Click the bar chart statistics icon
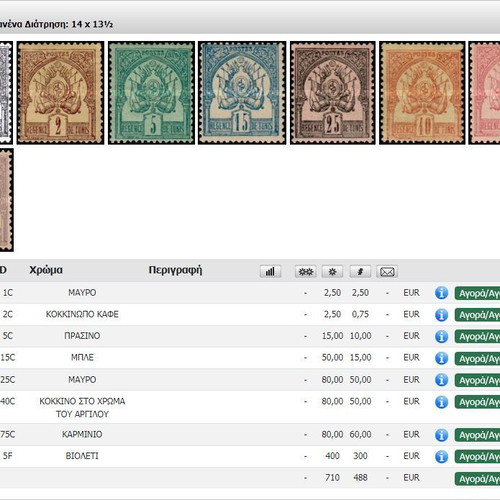This screenshot has height=500, width=500. point(270,271)
